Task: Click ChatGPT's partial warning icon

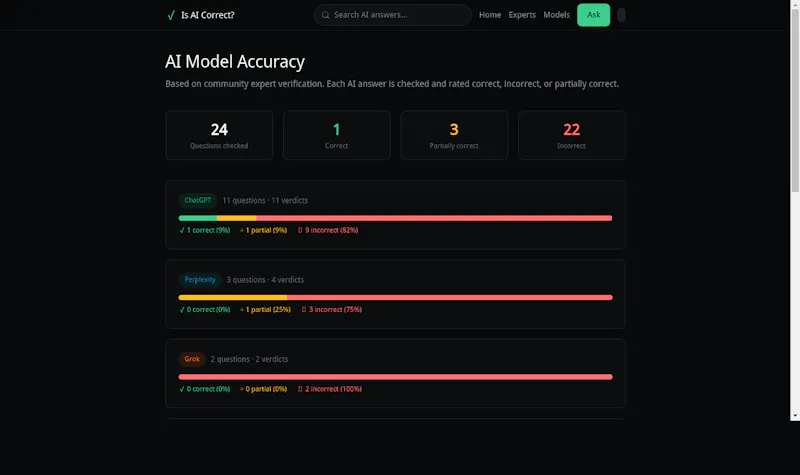Action: (242, 231)
